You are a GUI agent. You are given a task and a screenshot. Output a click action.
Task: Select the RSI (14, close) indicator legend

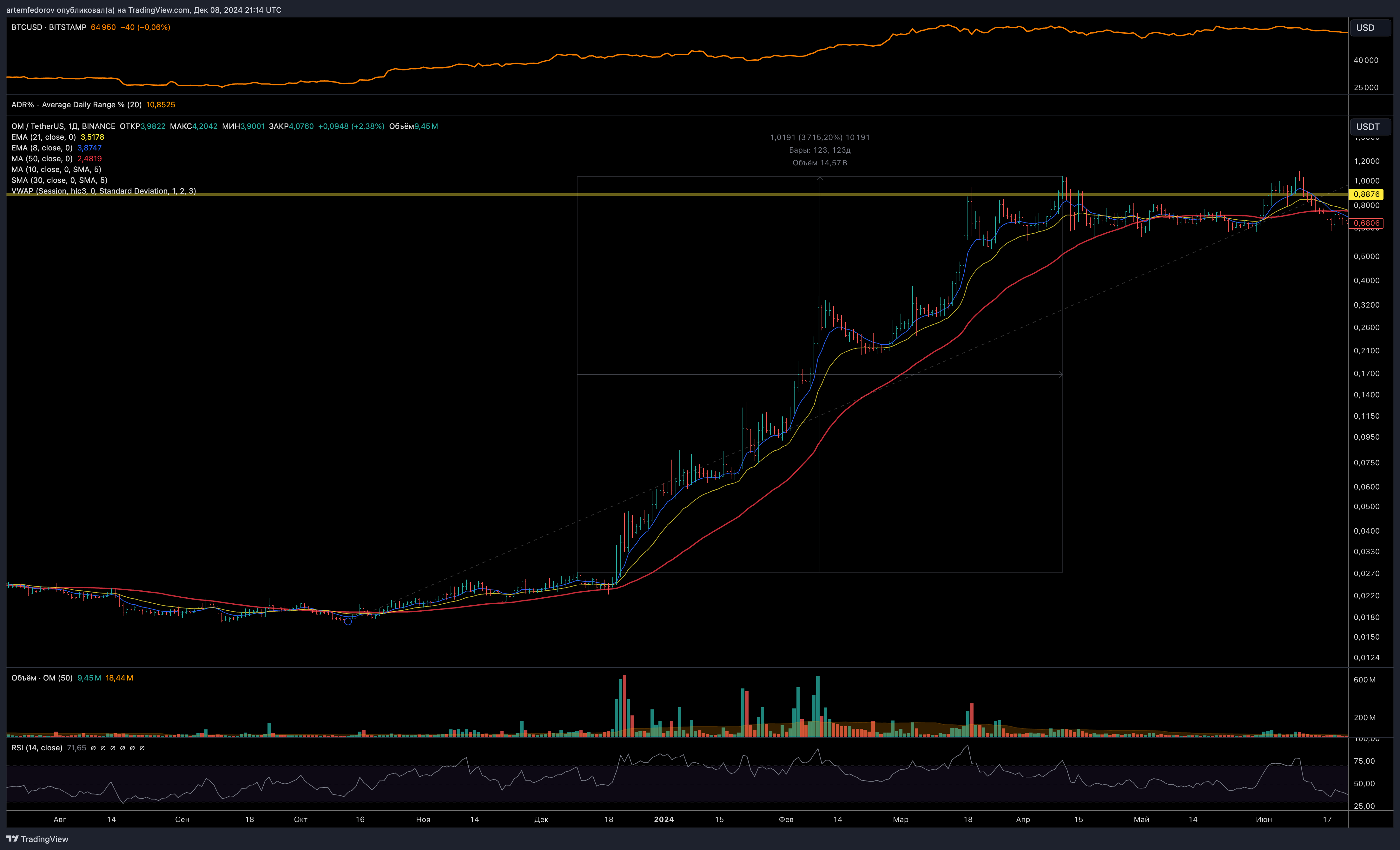[37, 748]
